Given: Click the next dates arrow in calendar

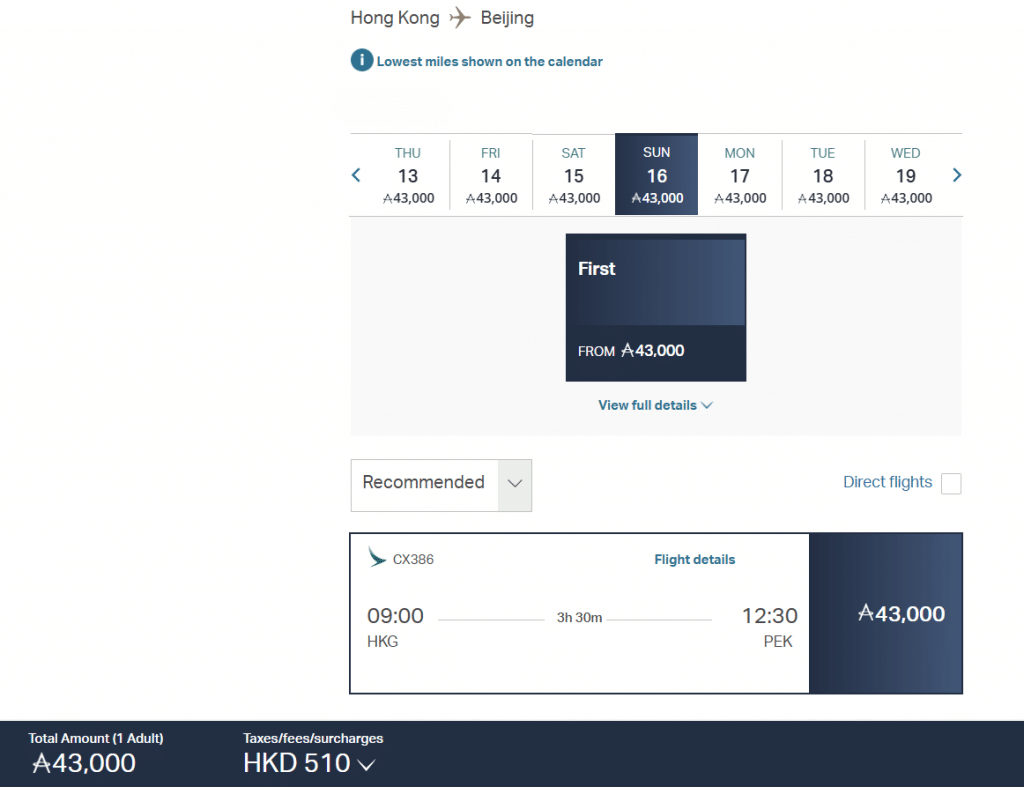Looking at the screenshot, I should (x=957, y=175).
